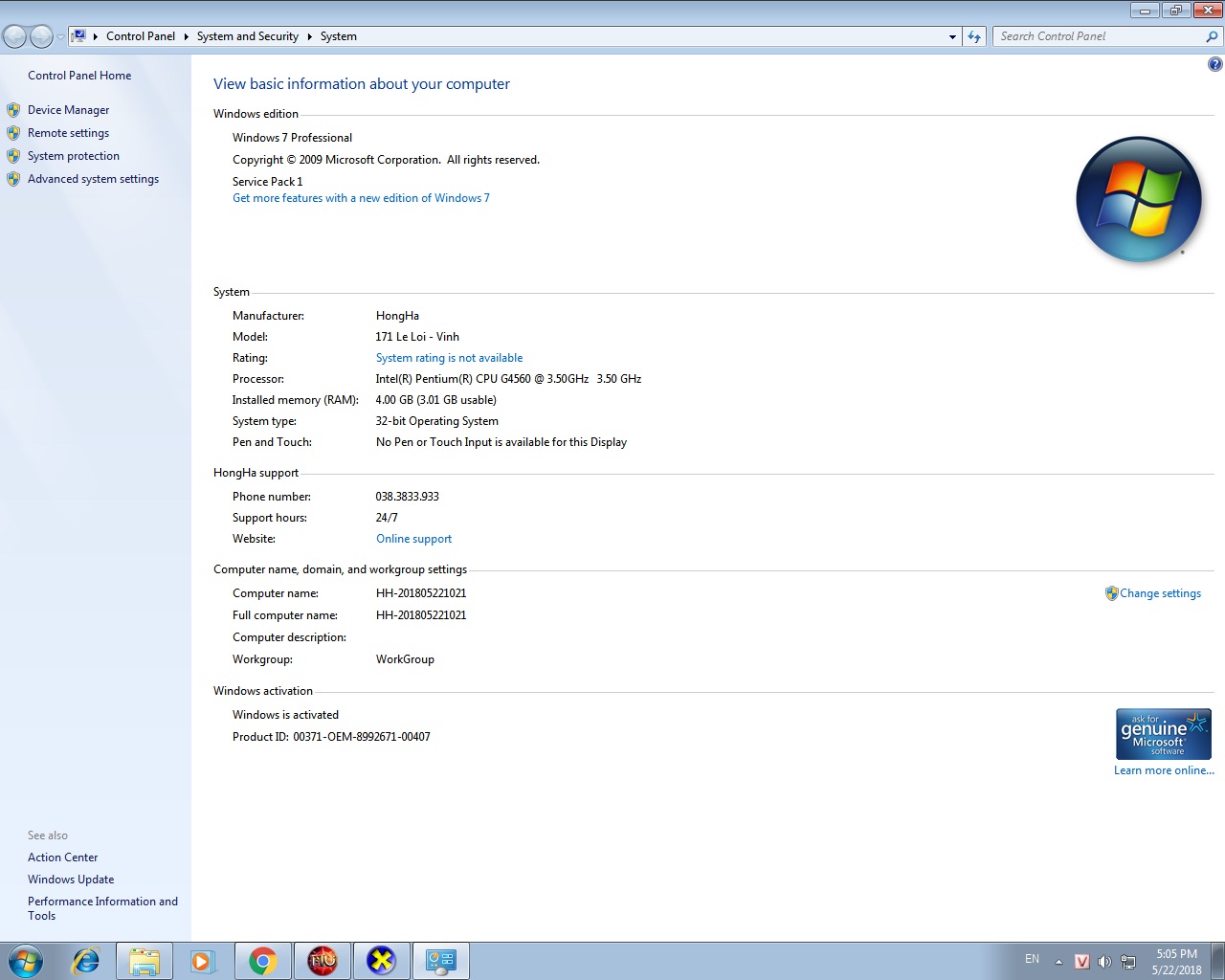Open the recent pages dropdown arrow
Screen dimensions: 1225x980
pos(60,36)
